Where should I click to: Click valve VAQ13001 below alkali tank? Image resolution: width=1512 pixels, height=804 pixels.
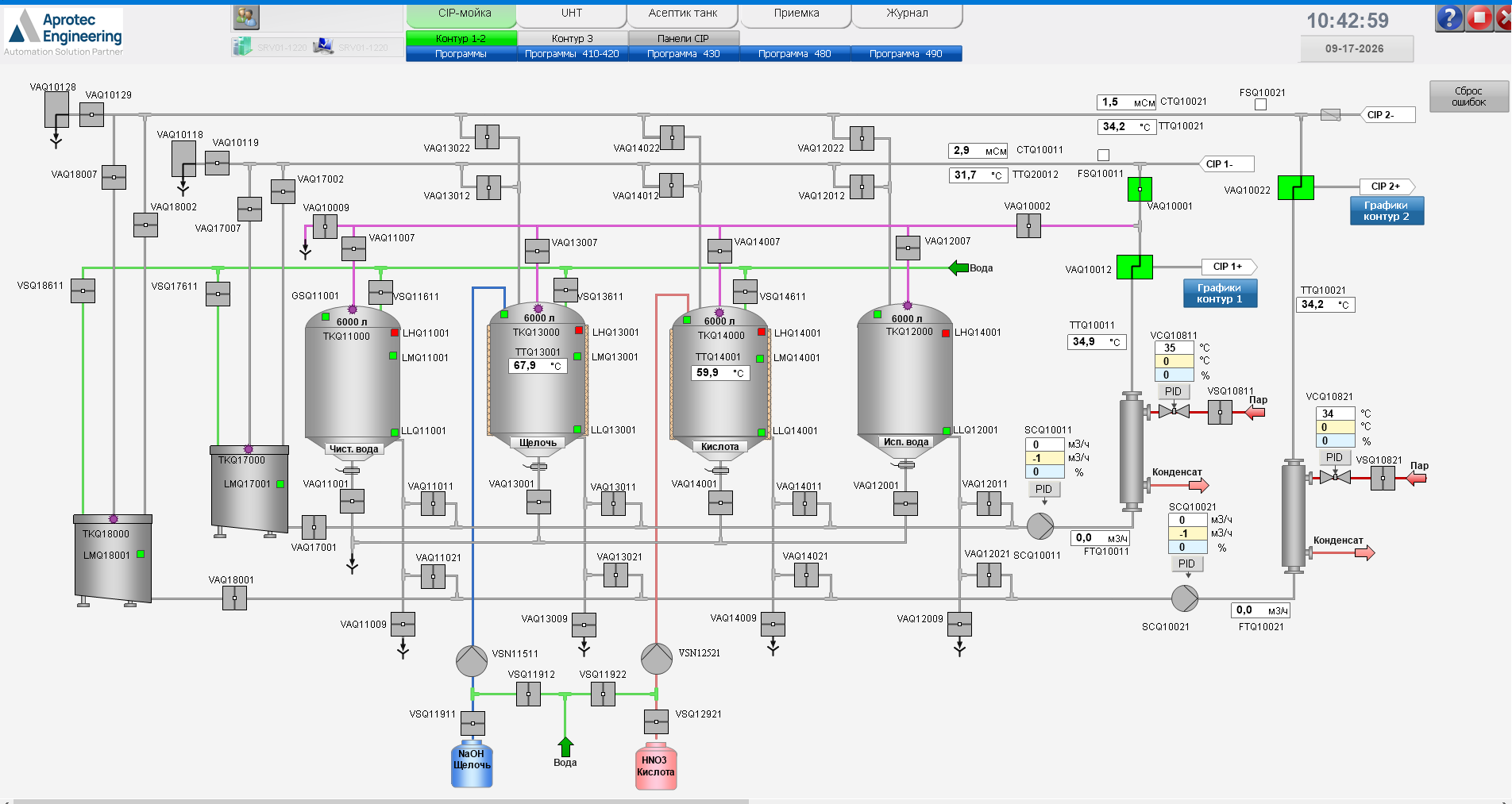point(538,502)
